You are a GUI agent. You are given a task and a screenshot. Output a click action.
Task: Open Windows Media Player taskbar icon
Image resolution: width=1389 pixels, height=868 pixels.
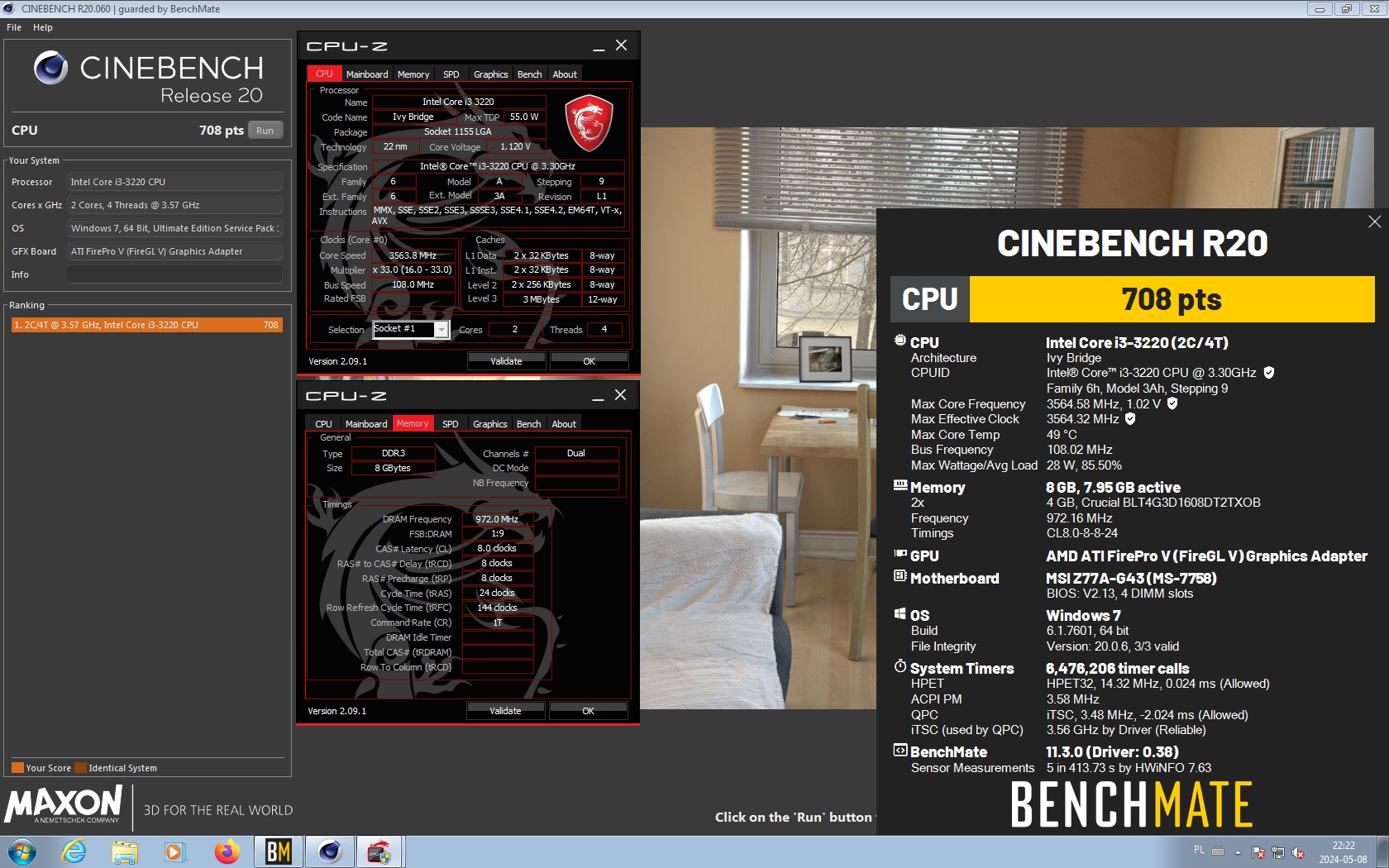point(174,851)
